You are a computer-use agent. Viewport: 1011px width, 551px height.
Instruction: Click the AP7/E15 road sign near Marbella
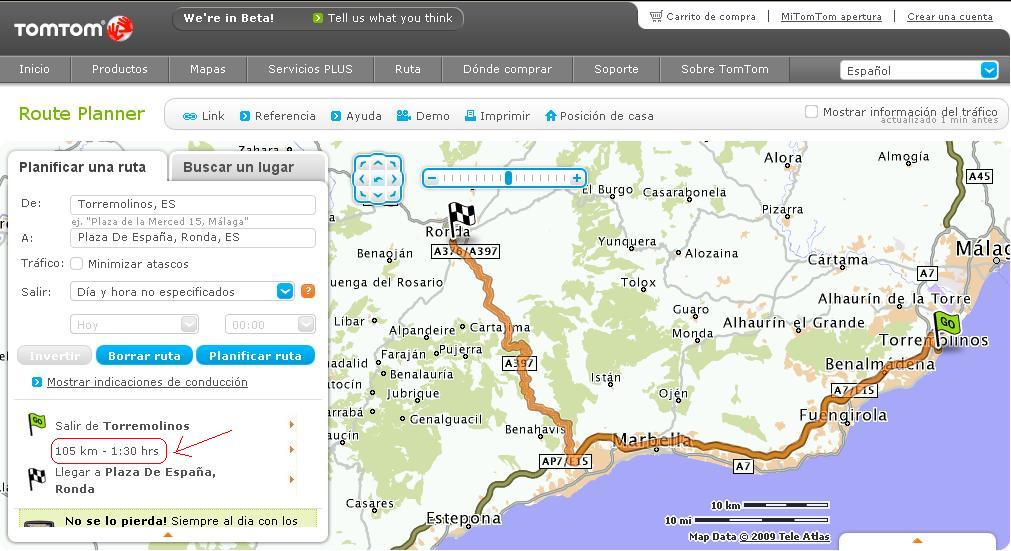click(x=565, y=461)
